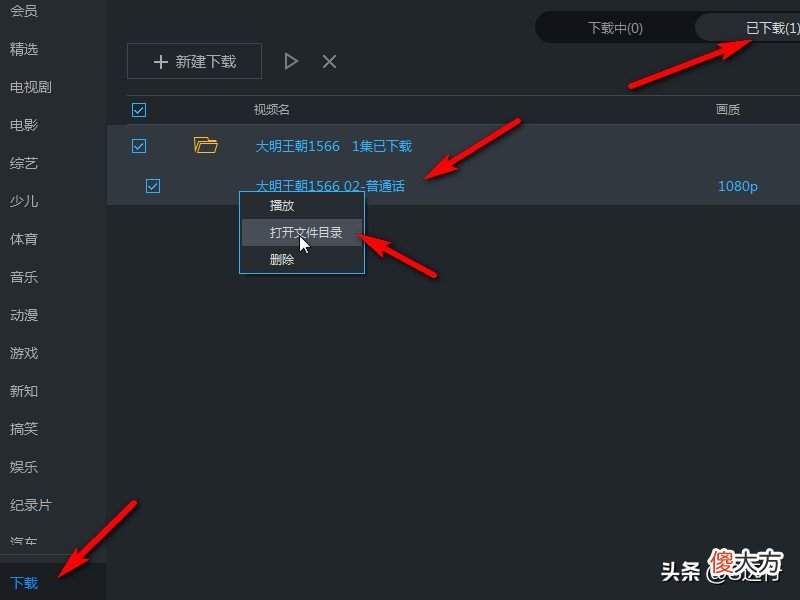Toggle the select-all checkbox beside 视频名
This screenshot has width=800, height=600.
[139, 110]
